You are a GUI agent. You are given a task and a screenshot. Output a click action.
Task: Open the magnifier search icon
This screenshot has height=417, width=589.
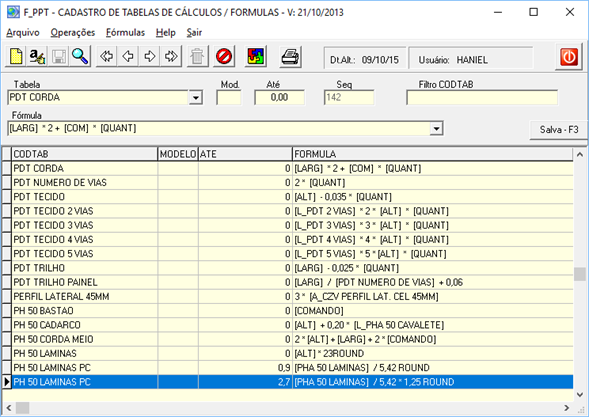[x=80, y=57]
